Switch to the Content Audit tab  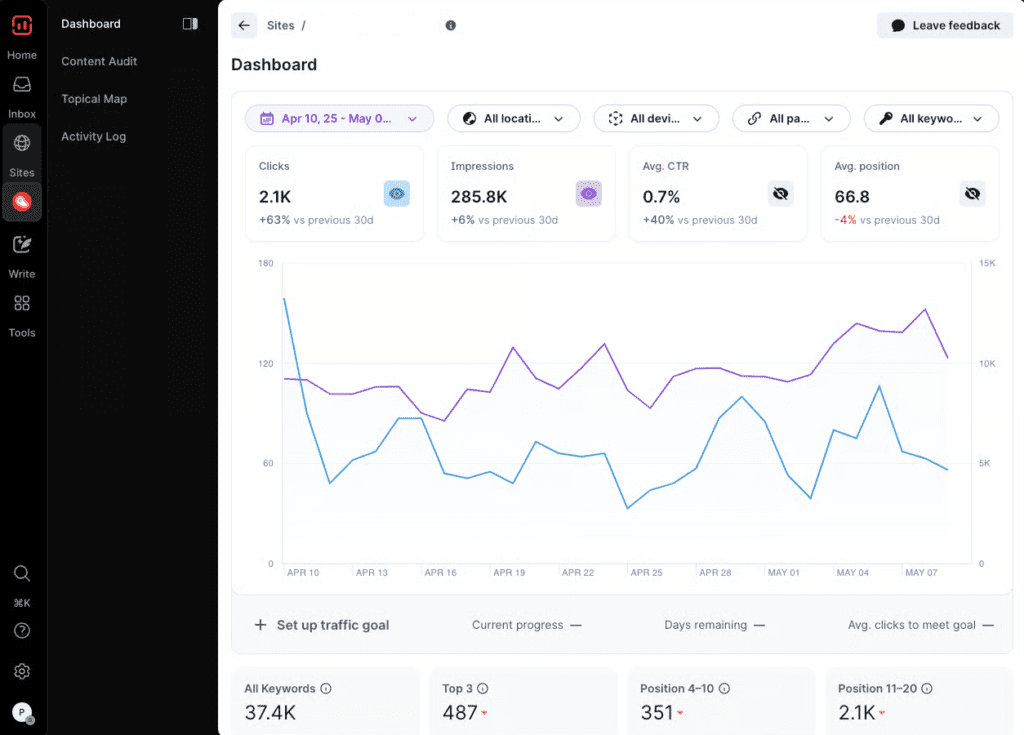coord(99,61)
